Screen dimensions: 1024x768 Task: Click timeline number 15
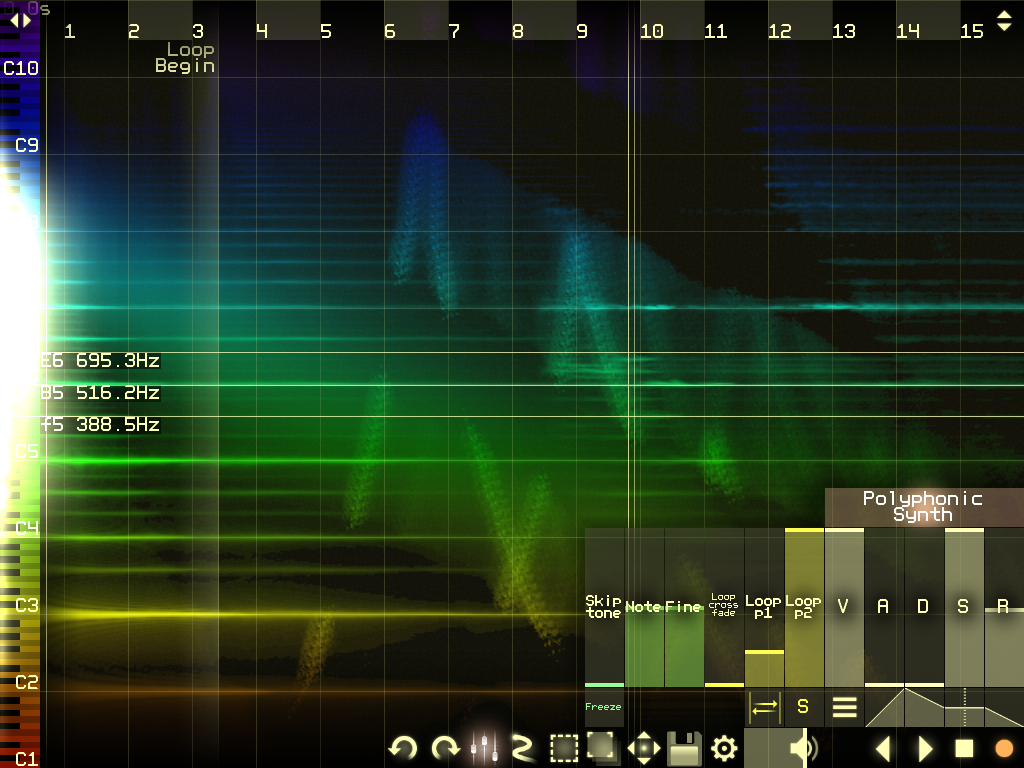point(972,31)
